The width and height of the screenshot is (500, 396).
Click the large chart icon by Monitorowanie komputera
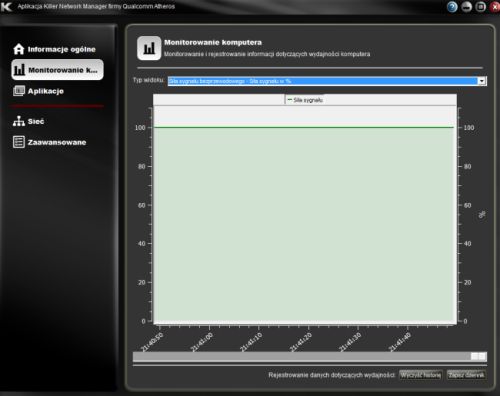coord(149,48)
